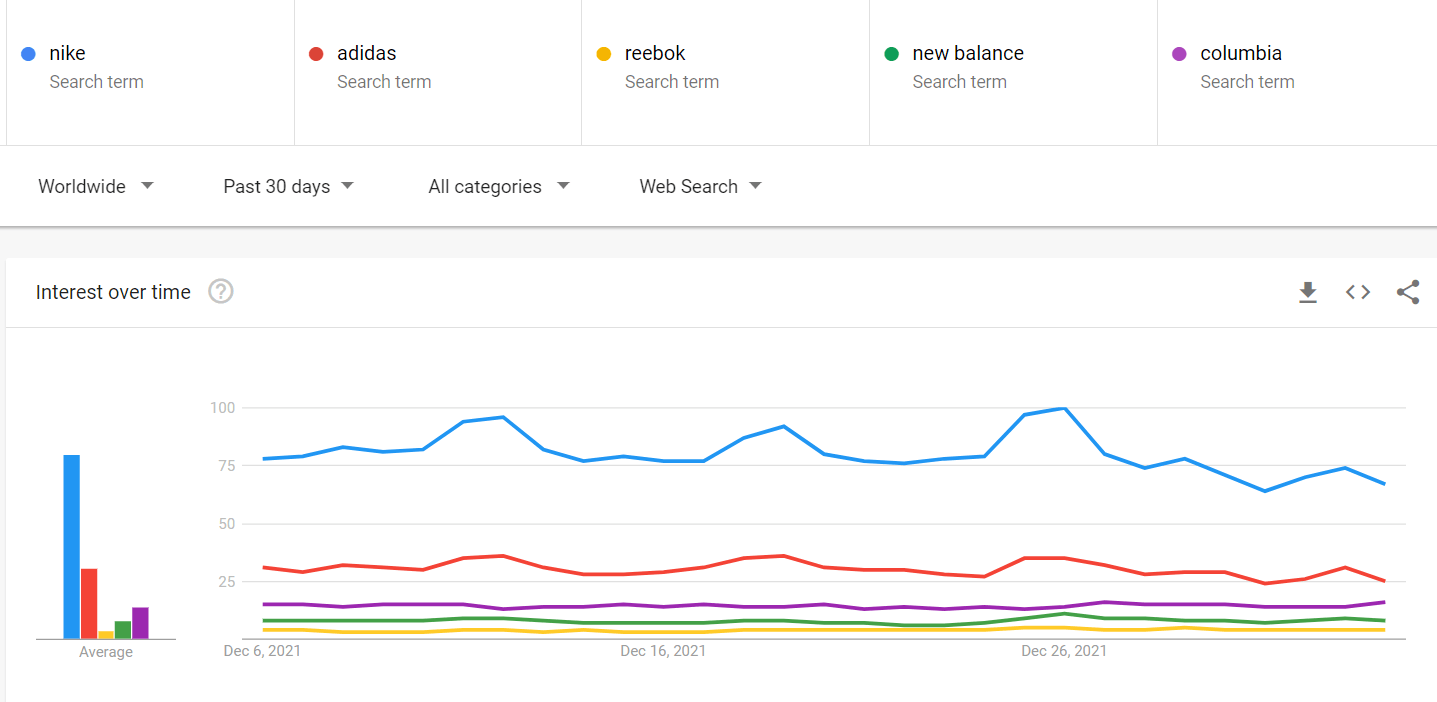1437x702 pixels.
Task: Click the purple columbia color dot
Action: pos(1180,54)
